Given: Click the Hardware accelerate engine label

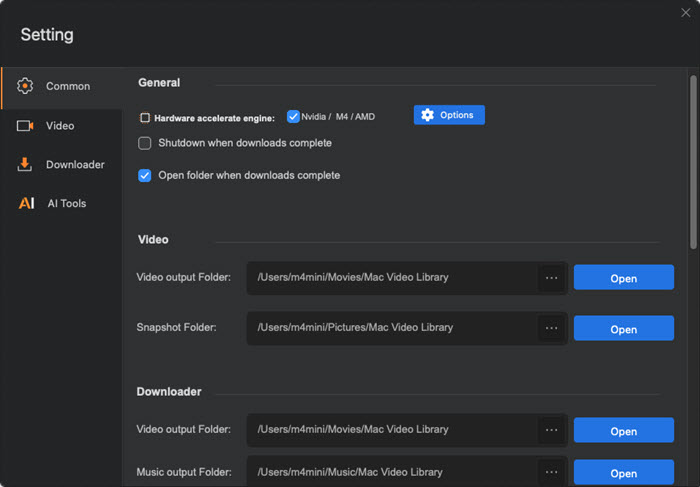Looking at the screenshot, I should (x=214, y=118).
